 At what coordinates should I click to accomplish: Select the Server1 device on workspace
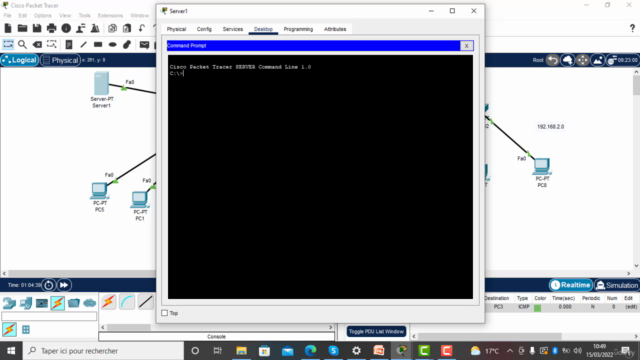[101, 84]
